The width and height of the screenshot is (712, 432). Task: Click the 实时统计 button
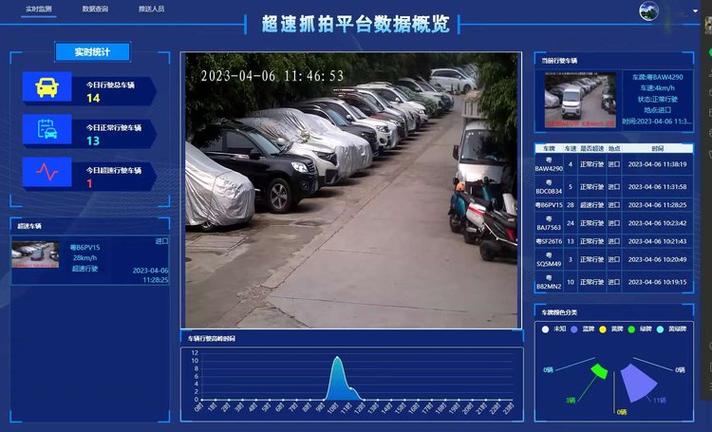point(93,52)
